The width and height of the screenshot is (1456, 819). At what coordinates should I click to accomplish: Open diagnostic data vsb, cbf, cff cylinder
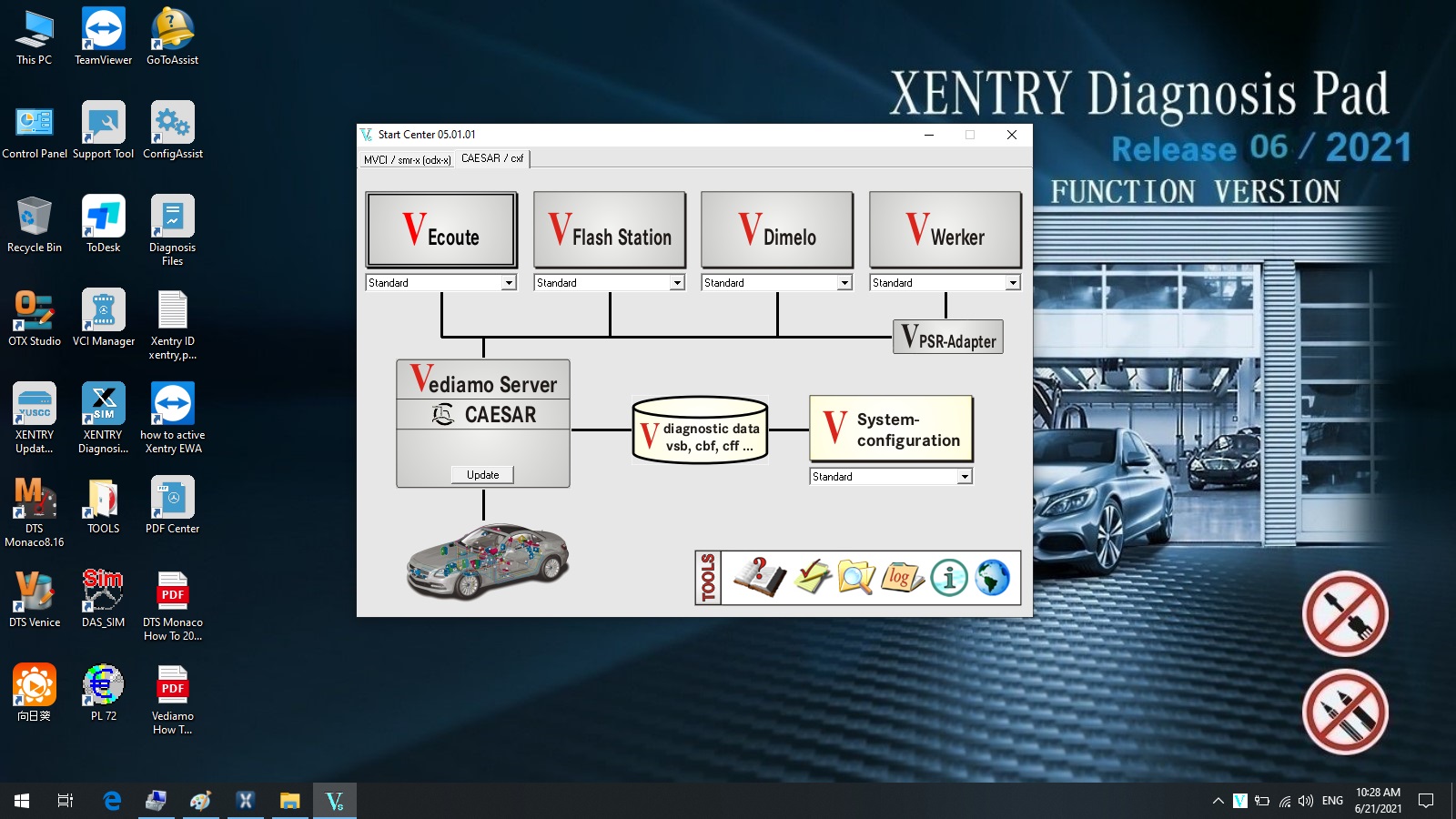click(701, 430)
